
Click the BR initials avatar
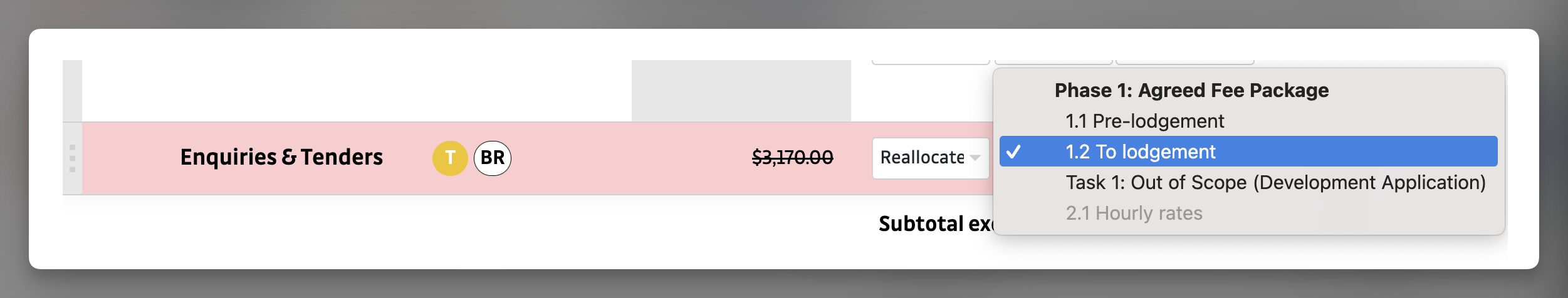pos(493,158)
